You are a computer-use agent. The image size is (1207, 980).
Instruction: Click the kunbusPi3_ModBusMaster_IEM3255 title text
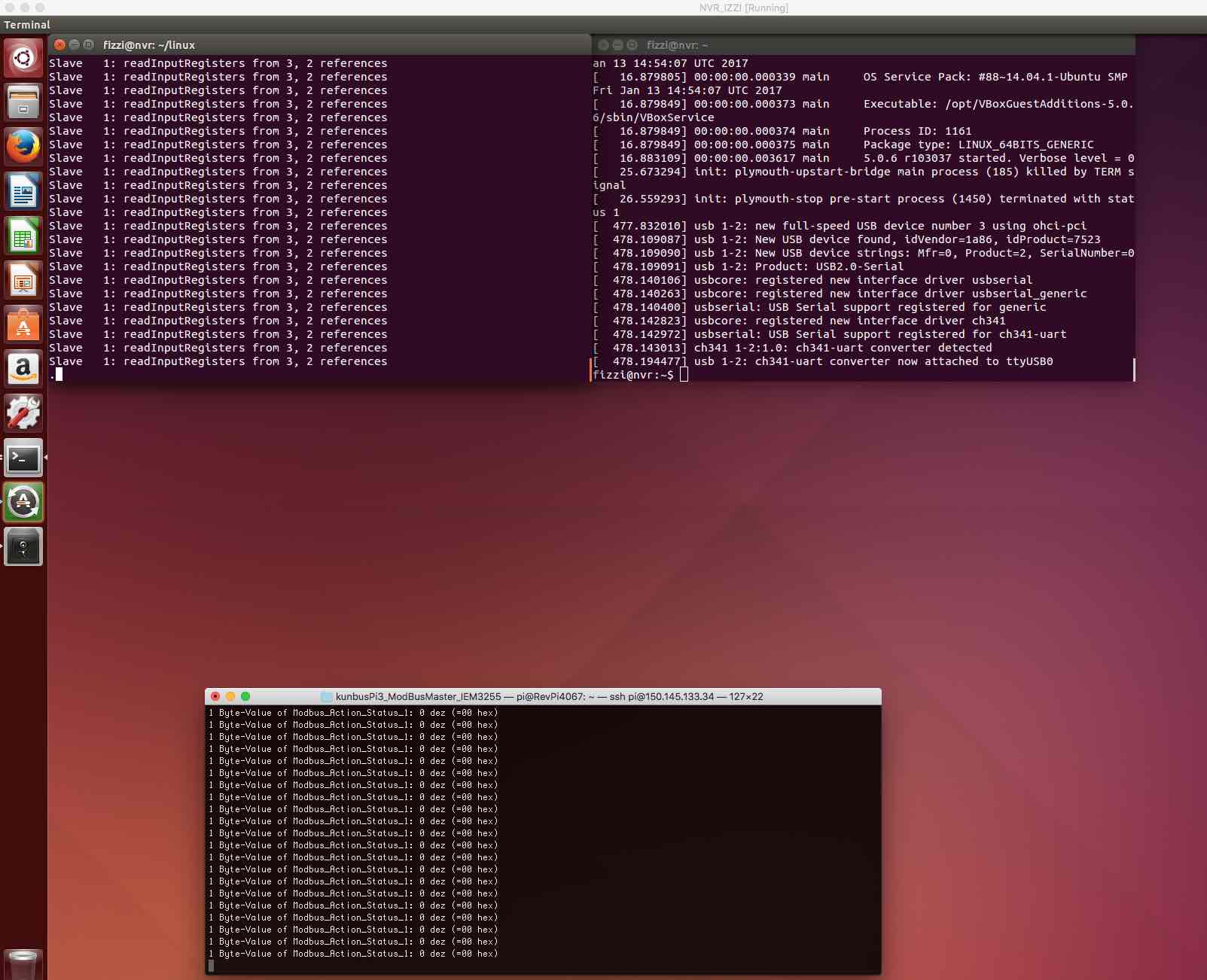point(419,696)
